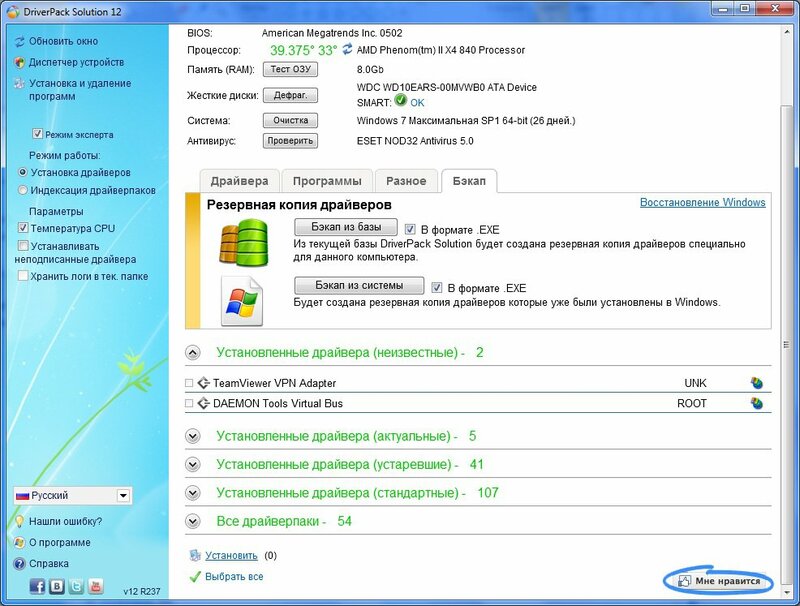The image size is (800, 606).
Task: Click the Add/Remove Programs icon
Action: [x=19, y=84]
